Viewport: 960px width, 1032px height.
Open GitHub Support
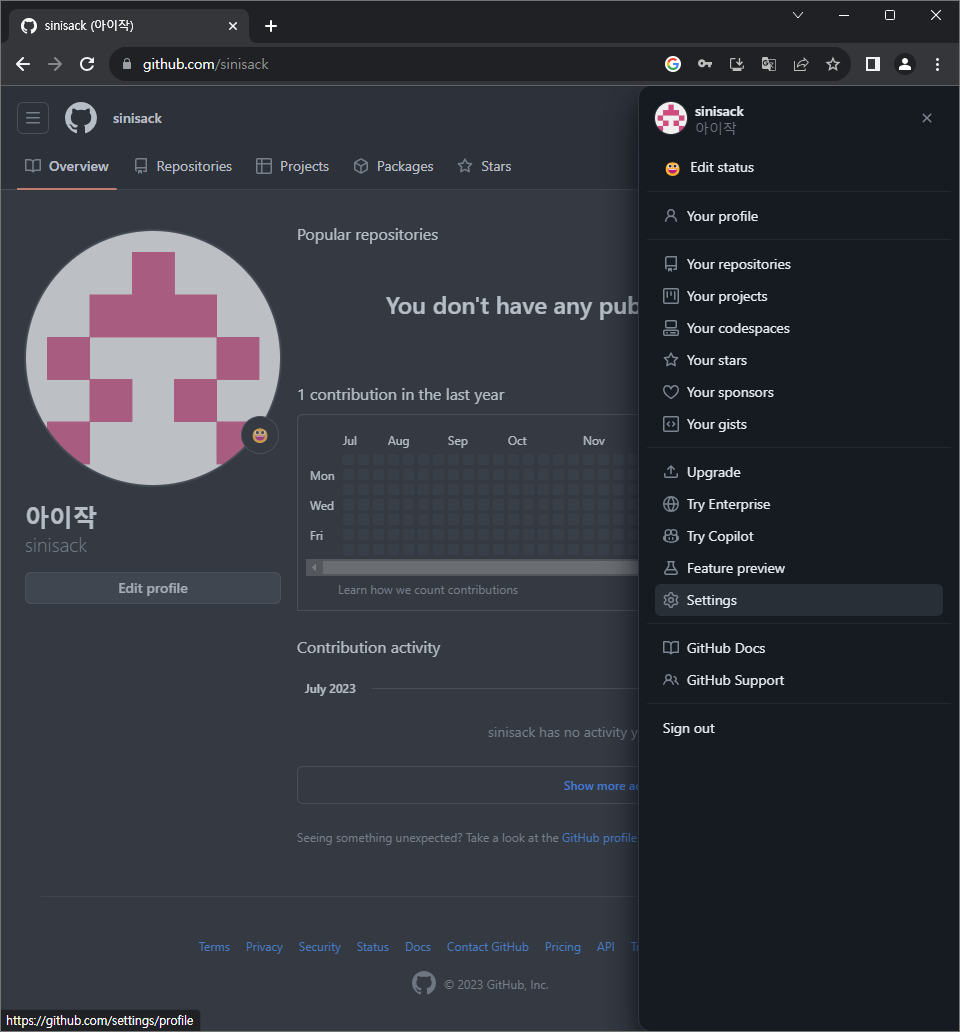tap(799, 681)
